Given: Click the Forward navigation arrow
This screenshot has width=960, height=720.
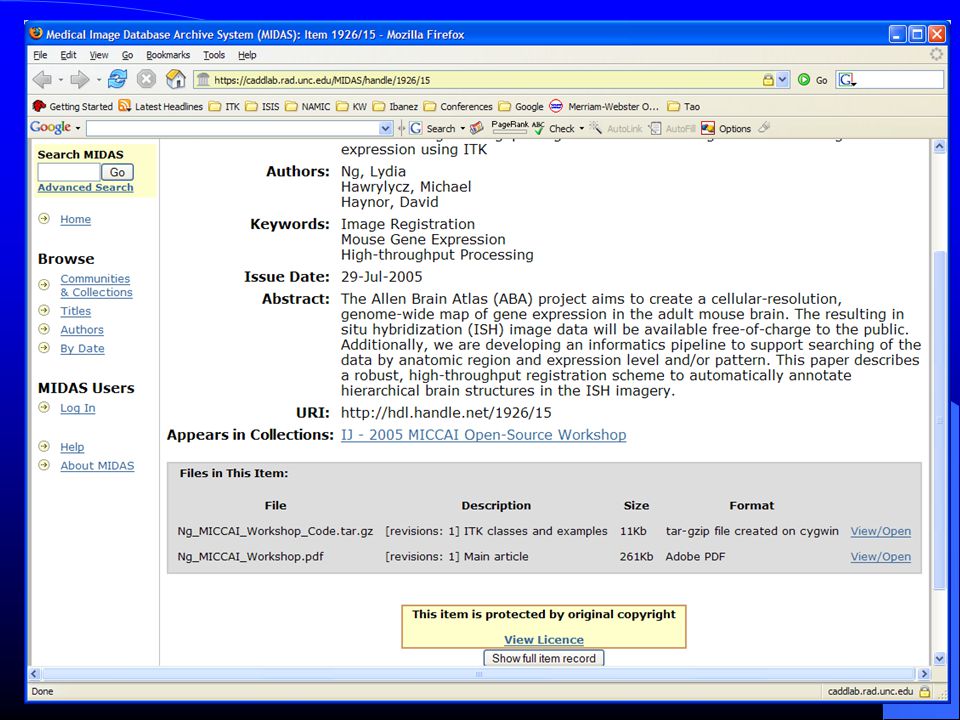Looking at the screenshot, I should (x=80, y=79).
